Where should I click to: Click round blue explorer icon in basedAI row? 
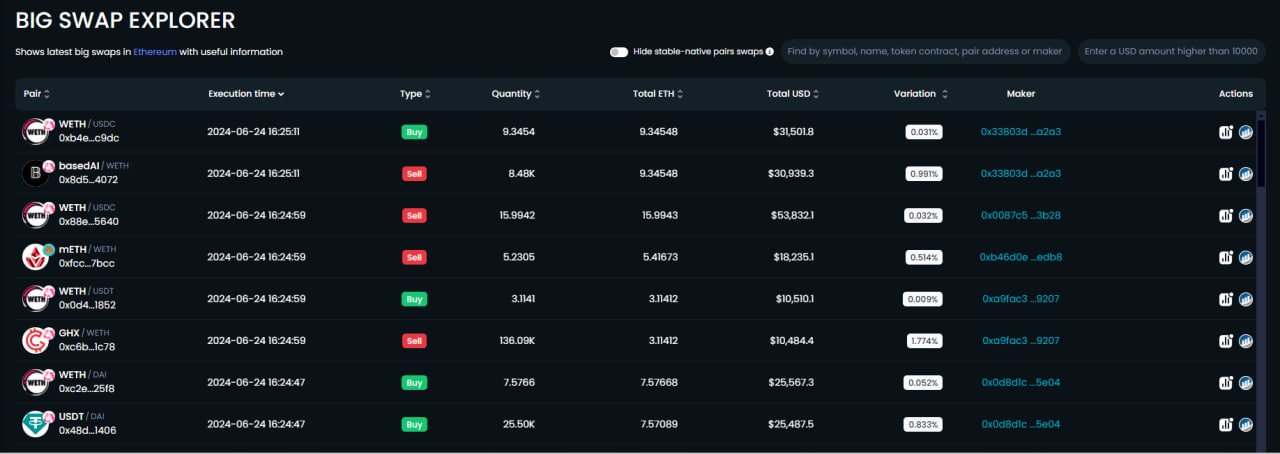pos(1246,174)
